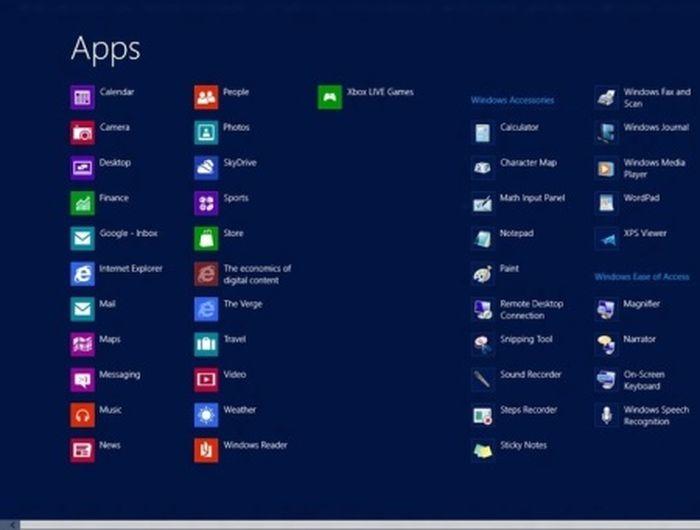
Task: Launch the Store app icon
Action: coord(206,238)
